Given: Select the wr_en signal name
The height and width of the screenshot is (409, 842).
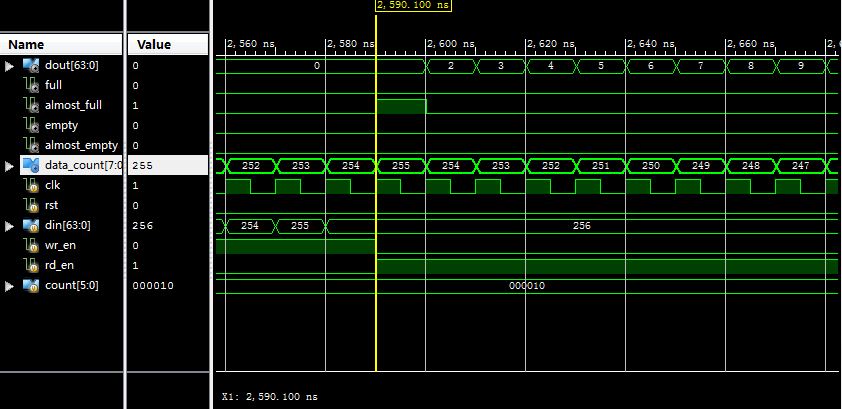Looking at the screenshot, I should click(x=60, y=246).
